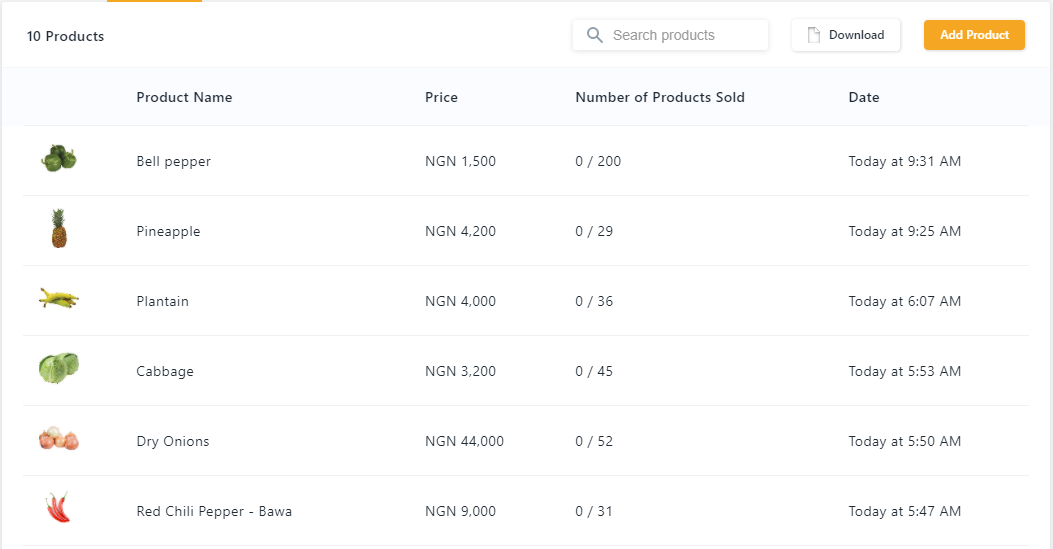The width and height of the screenshot is (1053, 549).
Task: Sort by Price column header
Action: pos(441,97)
